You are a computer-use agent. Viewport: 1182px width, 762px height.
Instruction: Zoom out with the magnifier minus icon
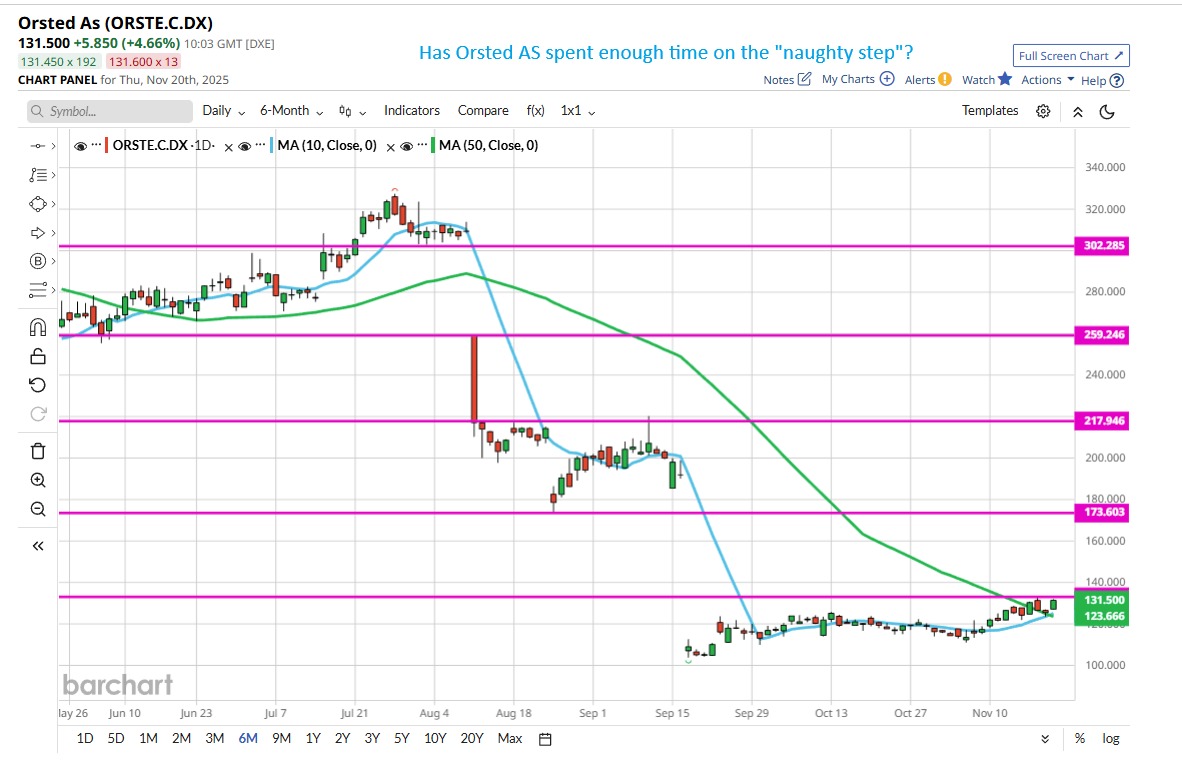tap(38, 509)
